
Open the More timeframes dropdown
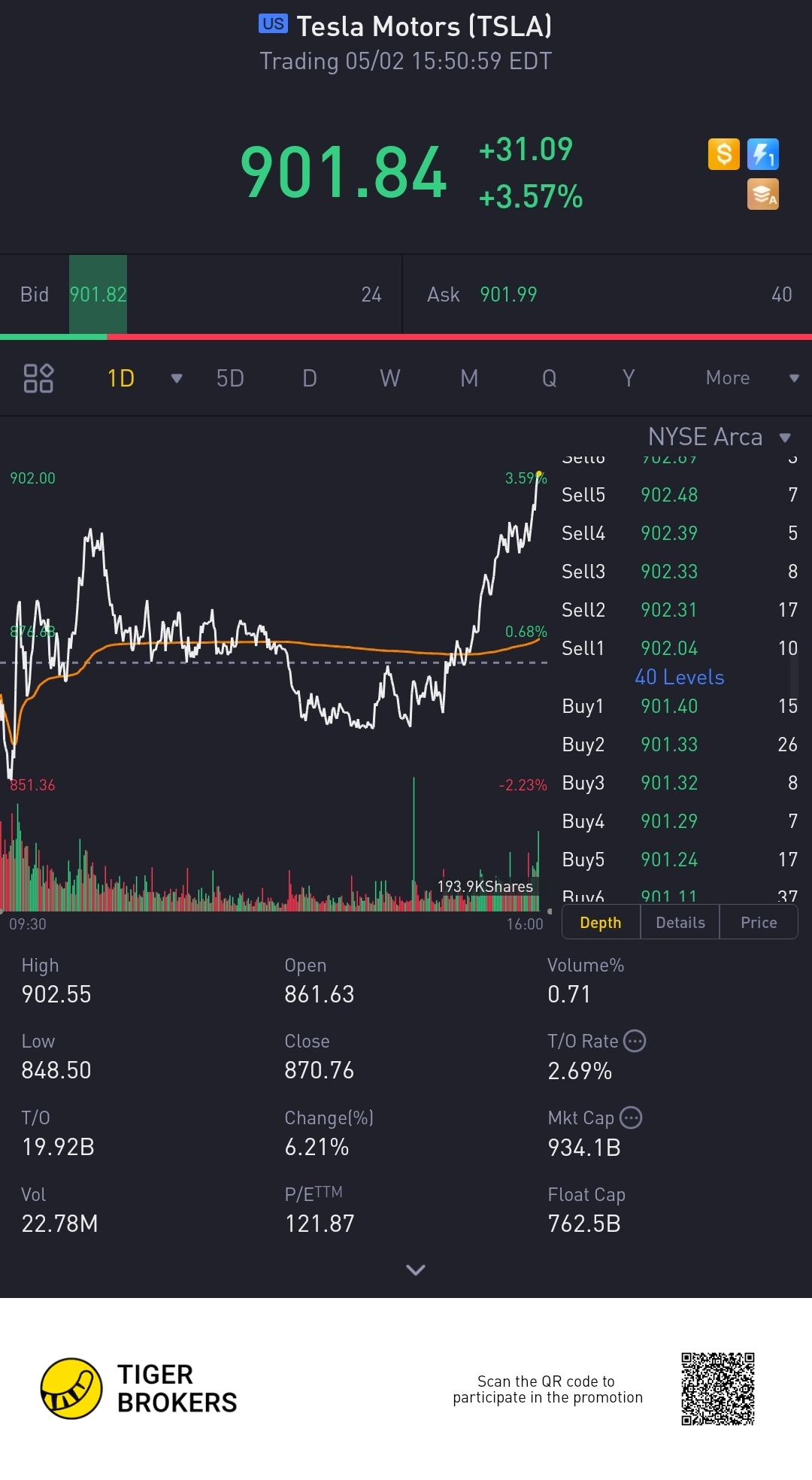click(752, 378)
